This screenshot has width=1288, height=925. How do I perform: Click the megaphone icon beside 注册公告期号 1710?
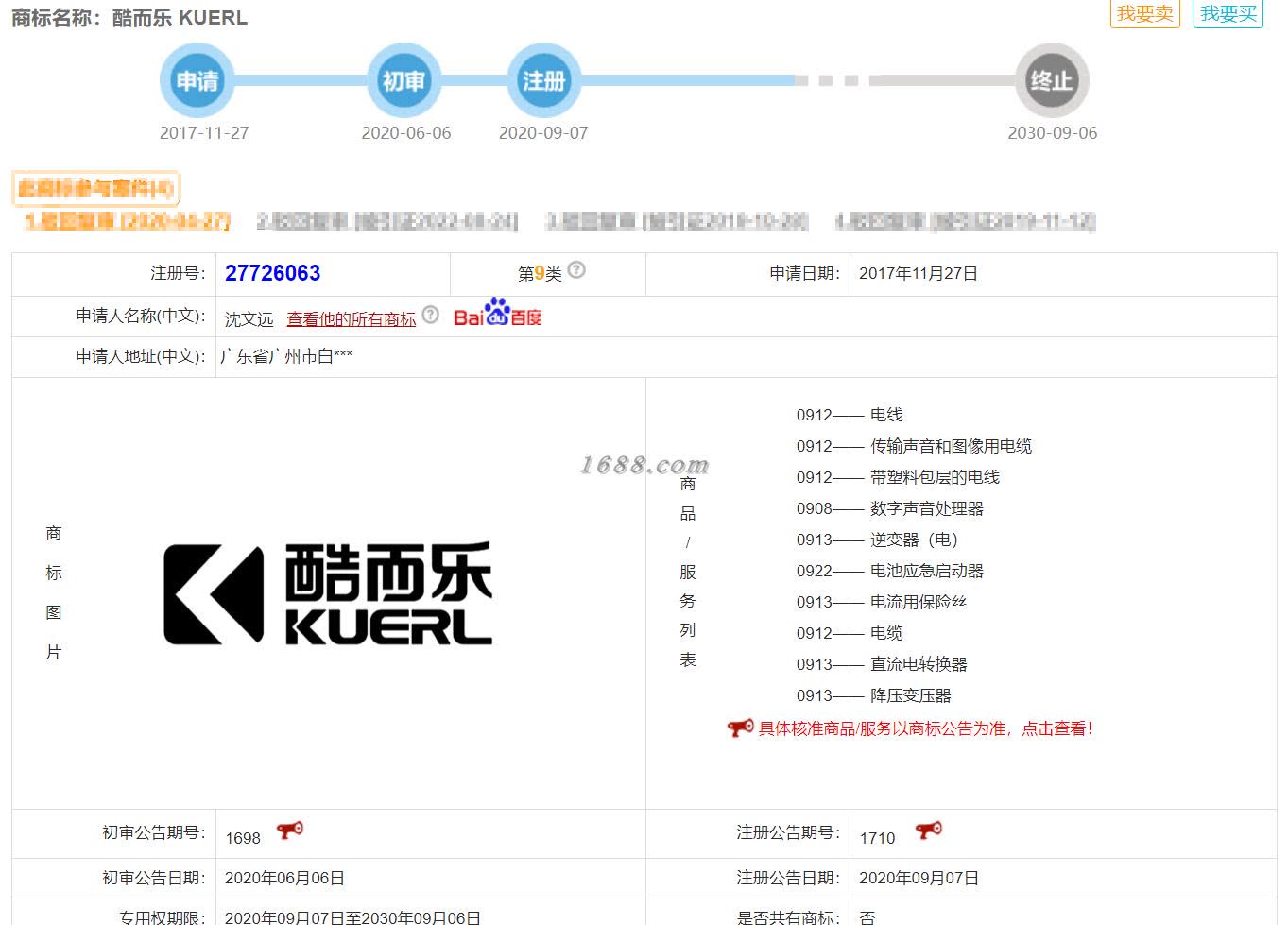929,831
